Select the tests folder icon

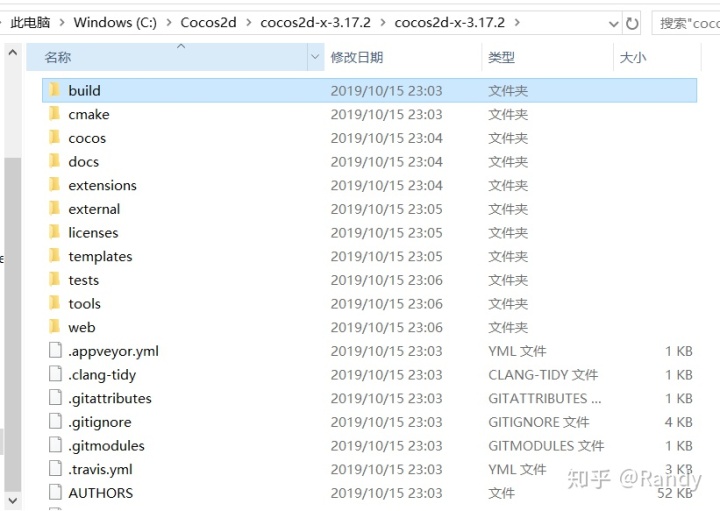(54, 279)
